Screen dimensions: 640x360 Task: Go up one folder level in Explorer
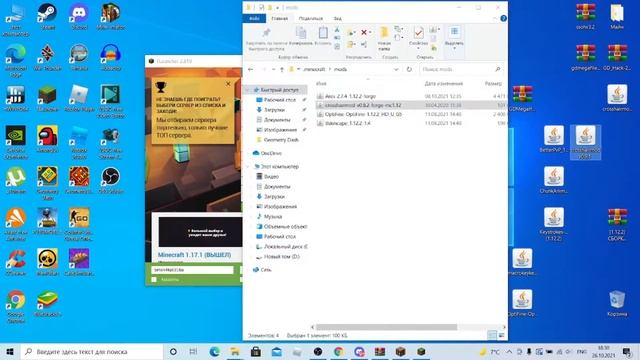pyautogui.click(x=282, y=69)
